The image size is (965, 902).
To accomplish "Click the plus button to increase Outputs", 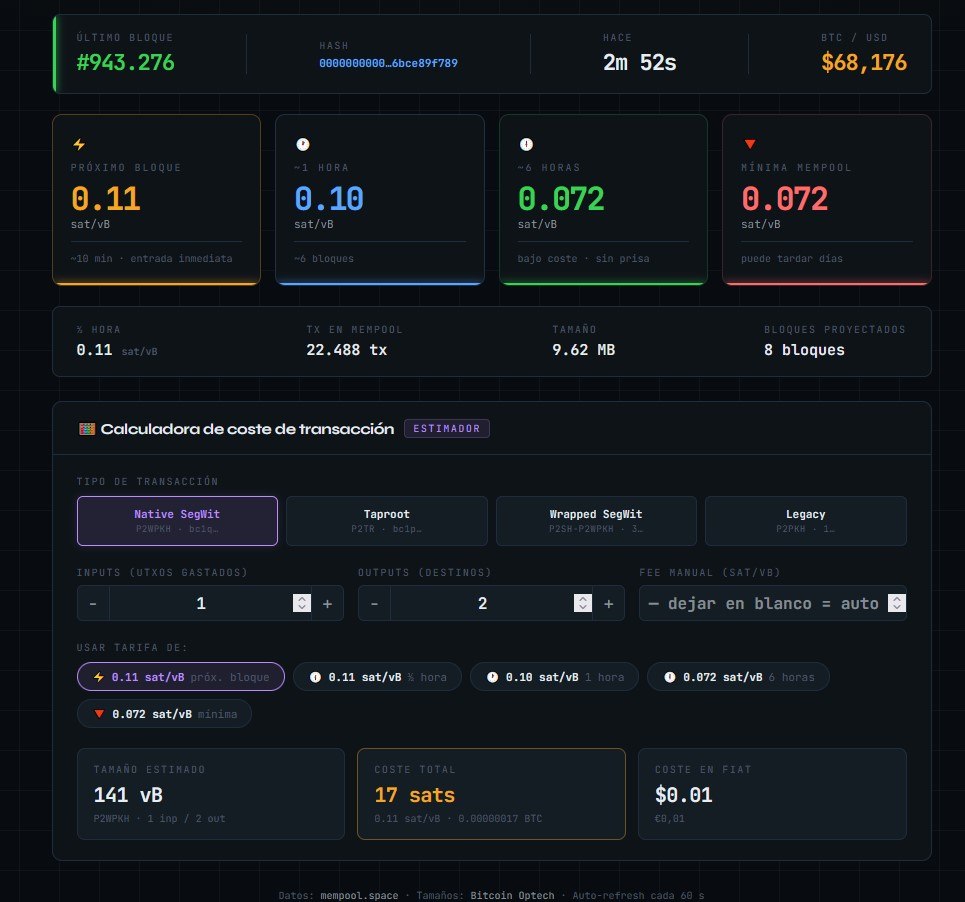I will click(608, 603).
